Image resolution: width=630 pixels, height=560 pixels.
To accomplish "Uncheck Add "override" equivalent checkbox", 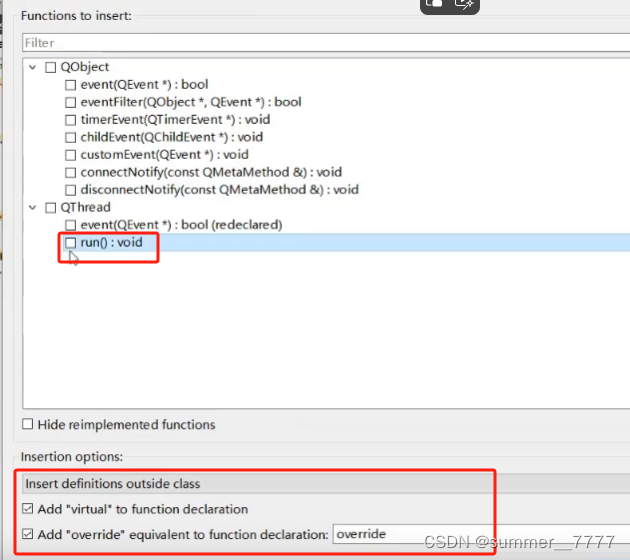I will coord(28,534).
